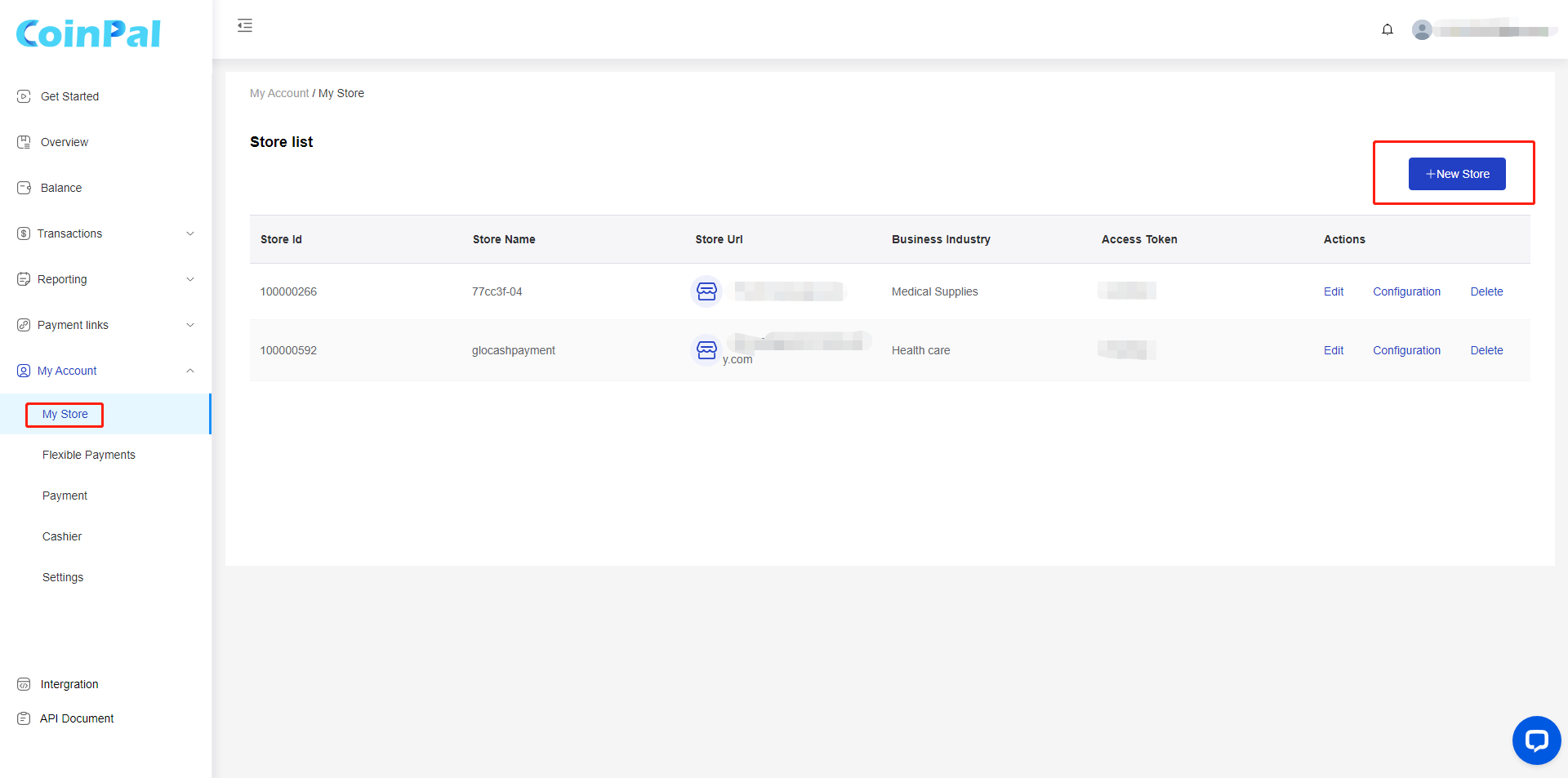This screenshot has height=778, width=1568.
Task: Click the user avatar icon
Action: (1422, 30)
